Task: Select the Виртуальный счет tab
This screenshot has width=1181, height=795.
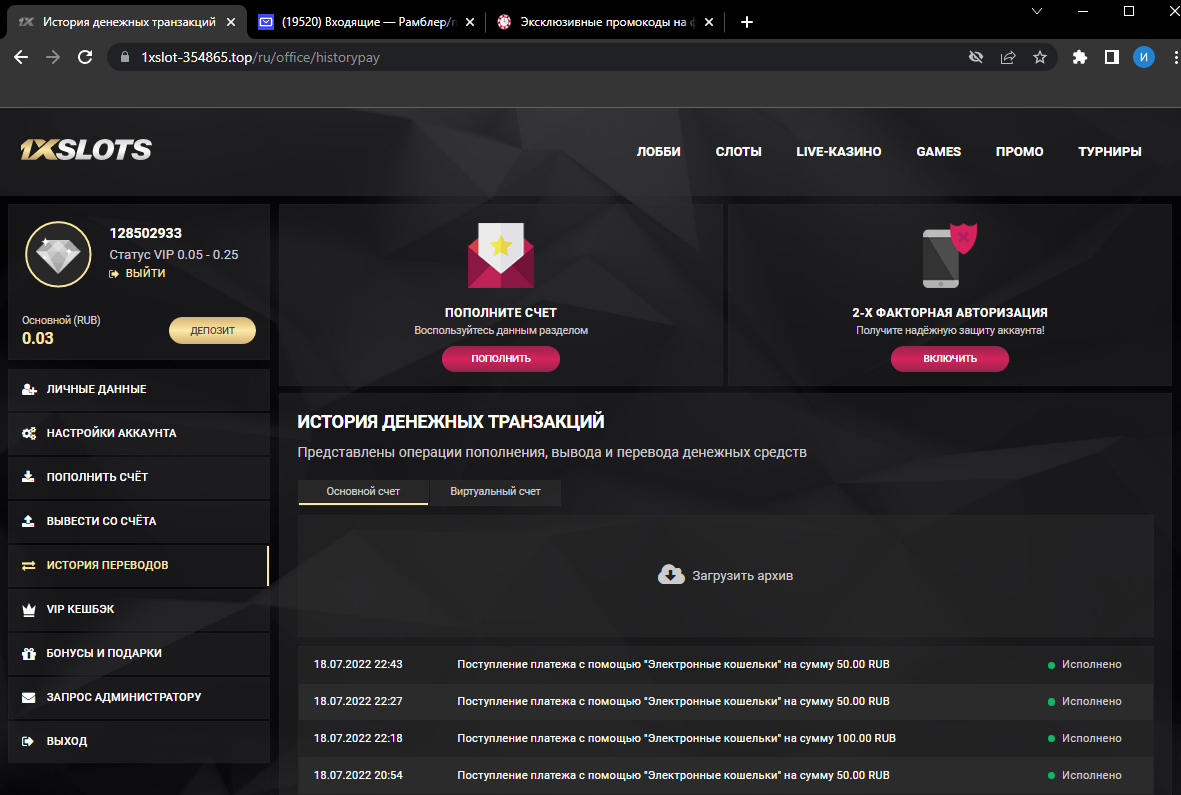Action: pyautogui.click(x=496, y=492)
